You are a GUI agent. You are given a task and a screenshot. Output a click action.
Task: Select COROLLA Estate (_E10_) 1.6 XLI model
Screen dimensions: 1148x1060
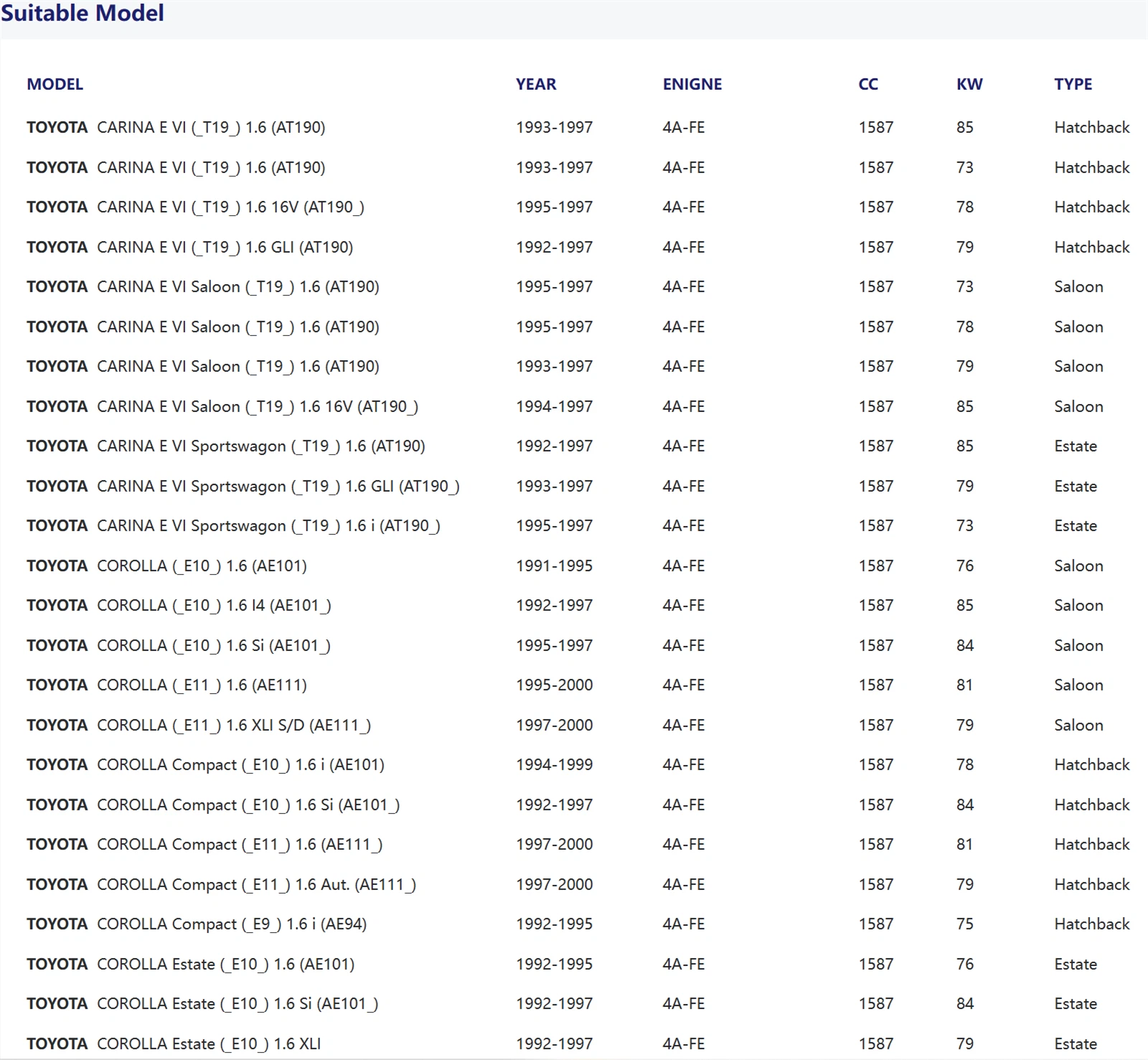(174, 1043)
